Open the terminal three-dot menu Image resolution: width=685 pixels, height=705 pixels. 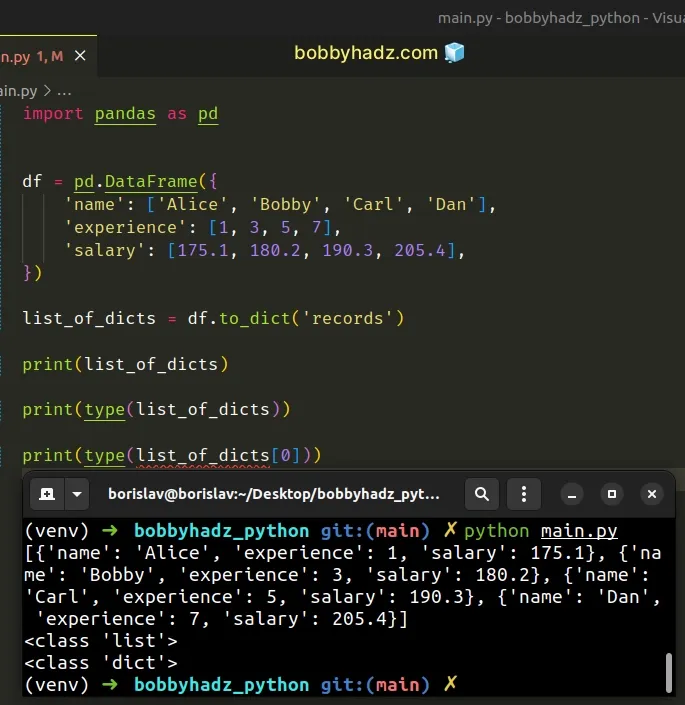coord(524,494)
